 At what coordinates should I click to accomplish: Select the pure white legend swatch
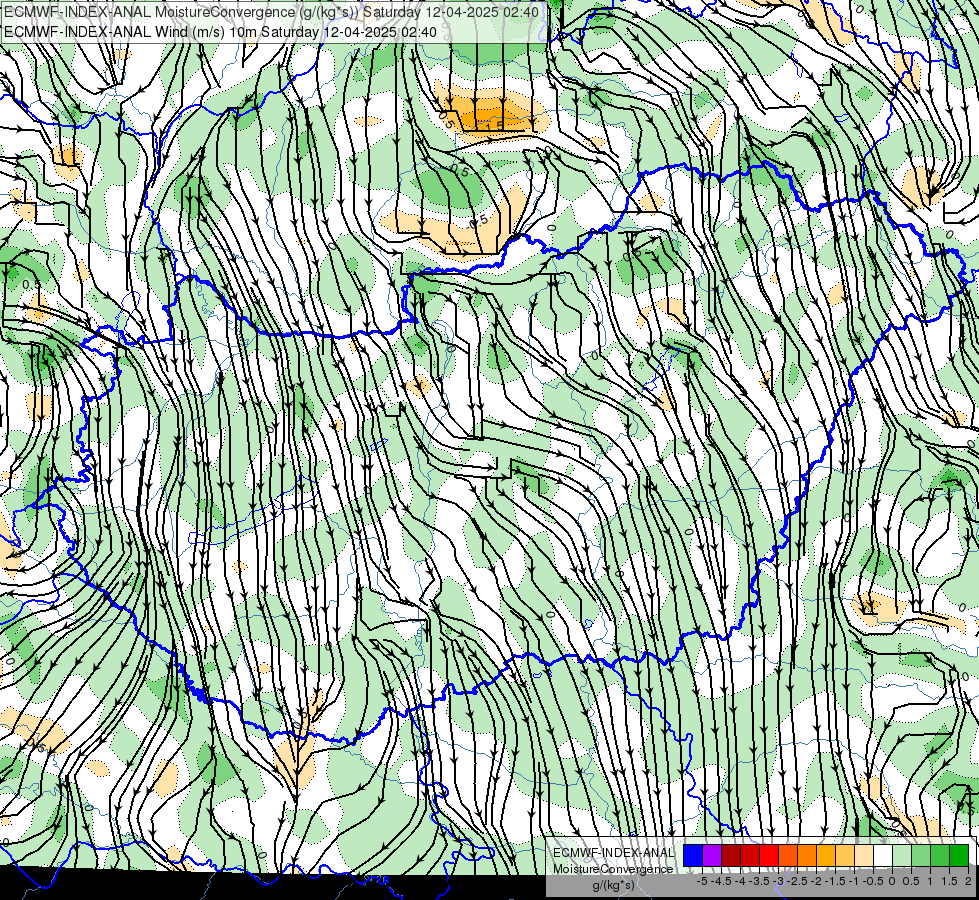[883, 856]
